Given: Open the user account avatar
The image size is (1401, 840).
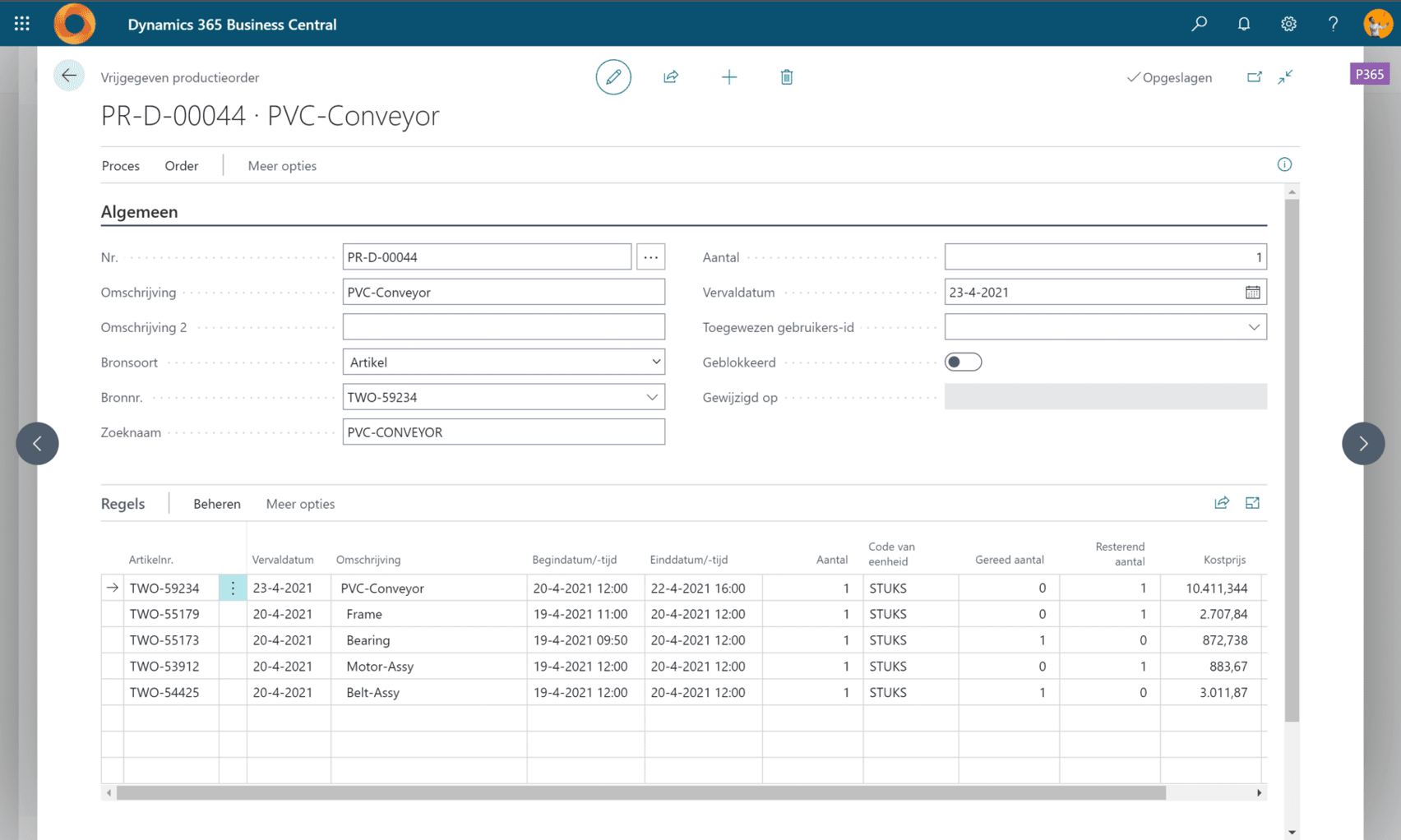Looking at the screenshot, I should click(x=1378, y=24).
